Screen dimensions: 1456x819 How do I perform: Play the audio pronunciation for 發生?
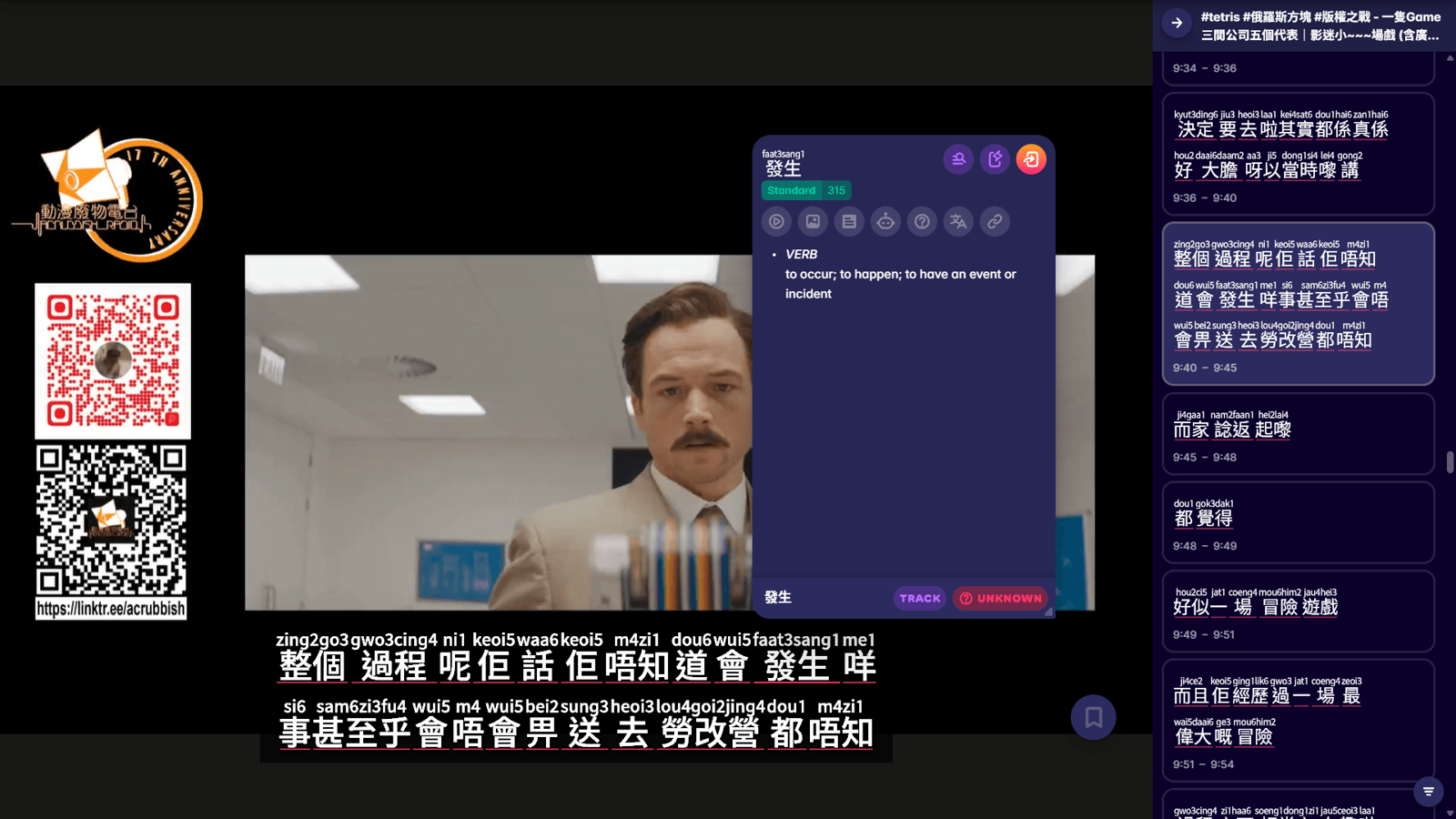point(775,222)
